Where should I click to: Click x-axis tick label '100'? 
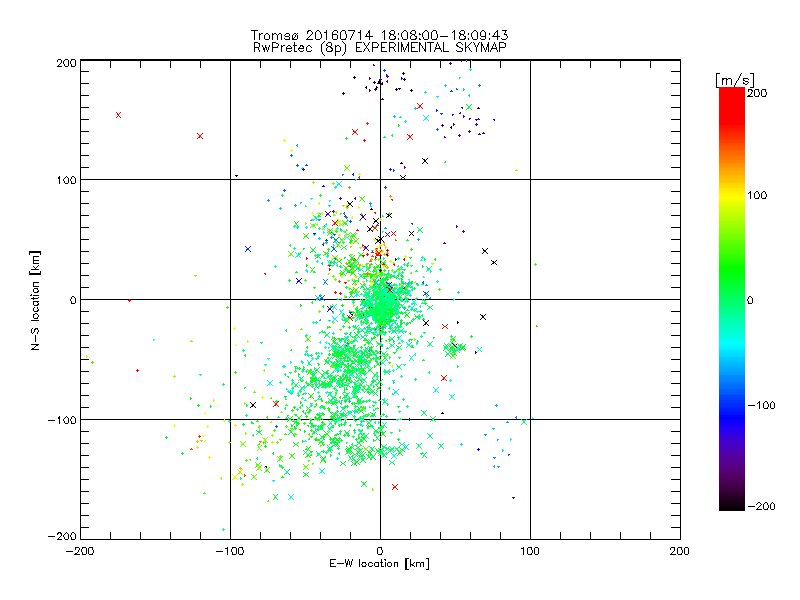[x=530, y=552]
